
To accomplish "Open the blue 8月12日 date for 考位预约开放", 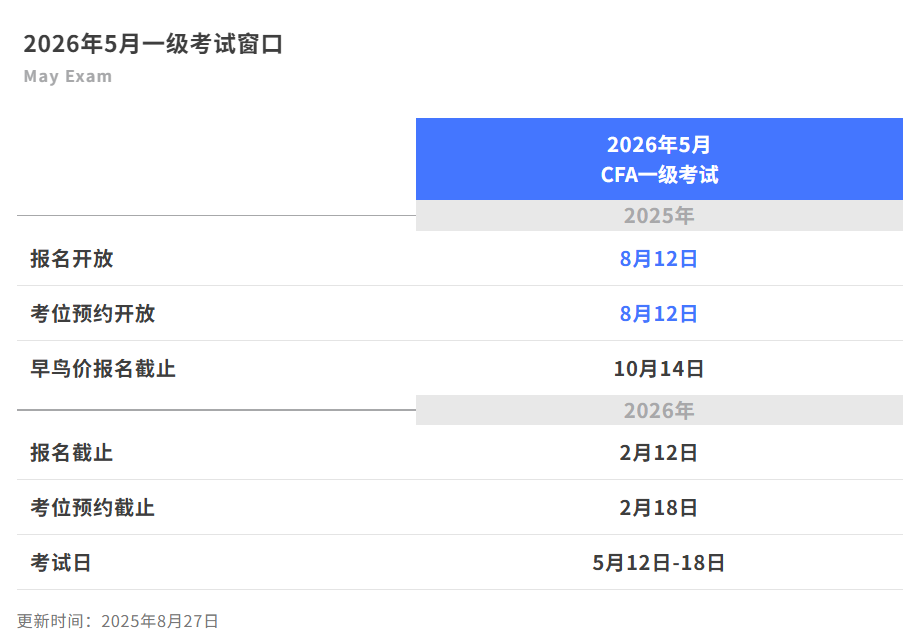I will coord(658,314).
